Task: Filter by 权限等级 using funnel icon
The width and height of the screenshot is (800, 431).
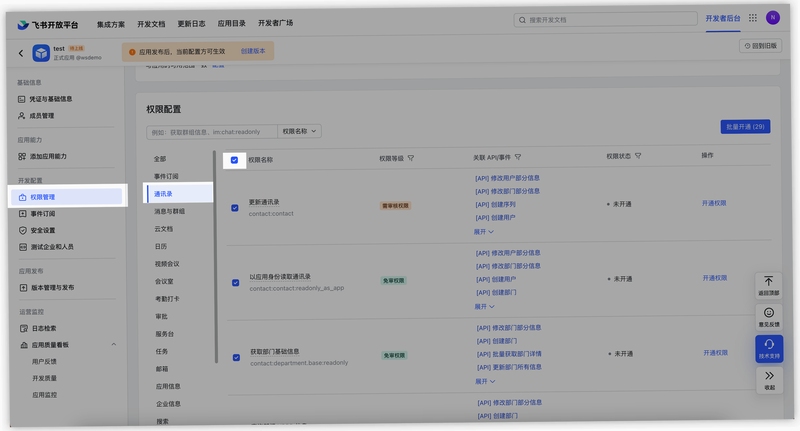Action: (411, 158)
